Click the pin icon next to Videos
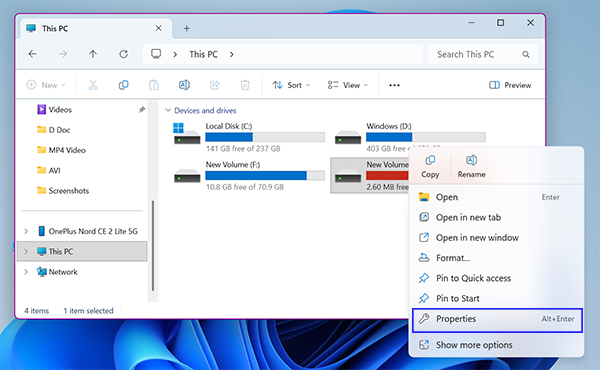 click(142, 110)
